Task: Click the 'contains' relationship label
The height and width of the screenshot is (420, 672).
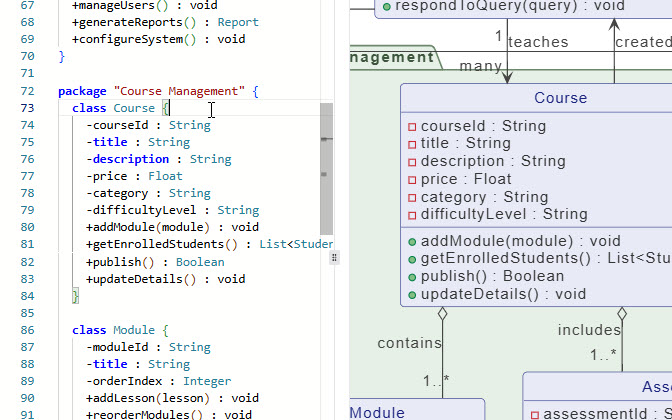Action: coord(409,343)
